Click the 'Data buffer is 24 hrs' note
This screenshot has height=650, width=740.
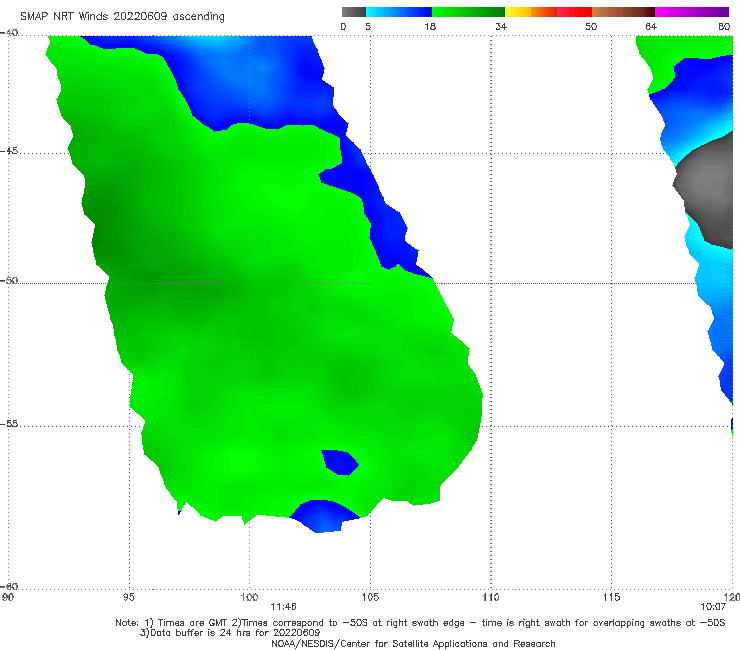tap(230, 633)
